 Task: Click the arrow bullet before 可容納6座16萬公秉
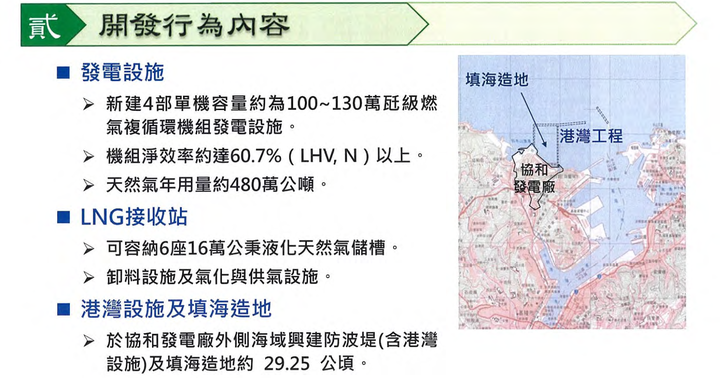(88, 249)
